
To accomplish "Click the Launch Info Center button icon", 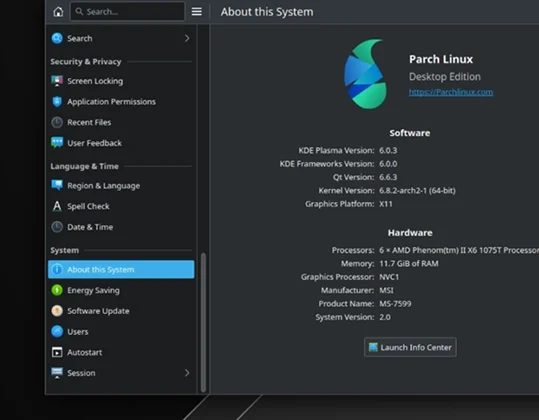I will 373,347.
